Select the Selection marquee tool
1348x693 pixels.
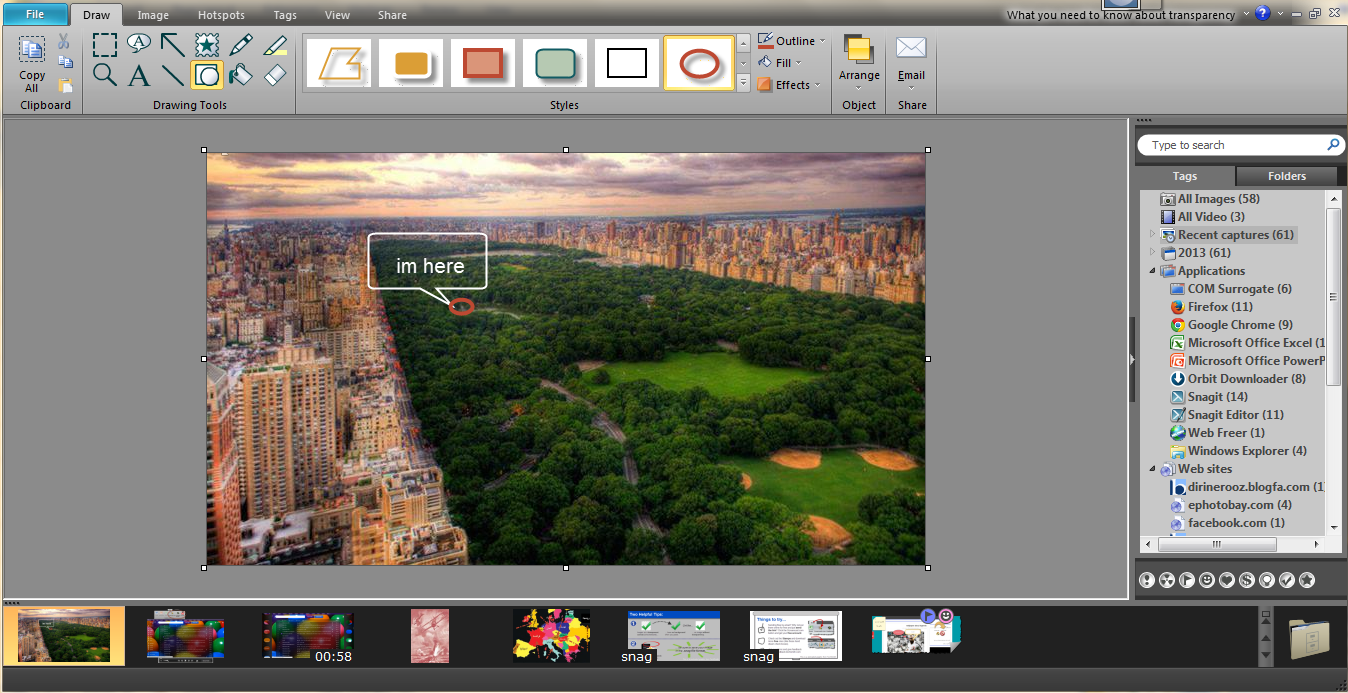pos(105,45)
